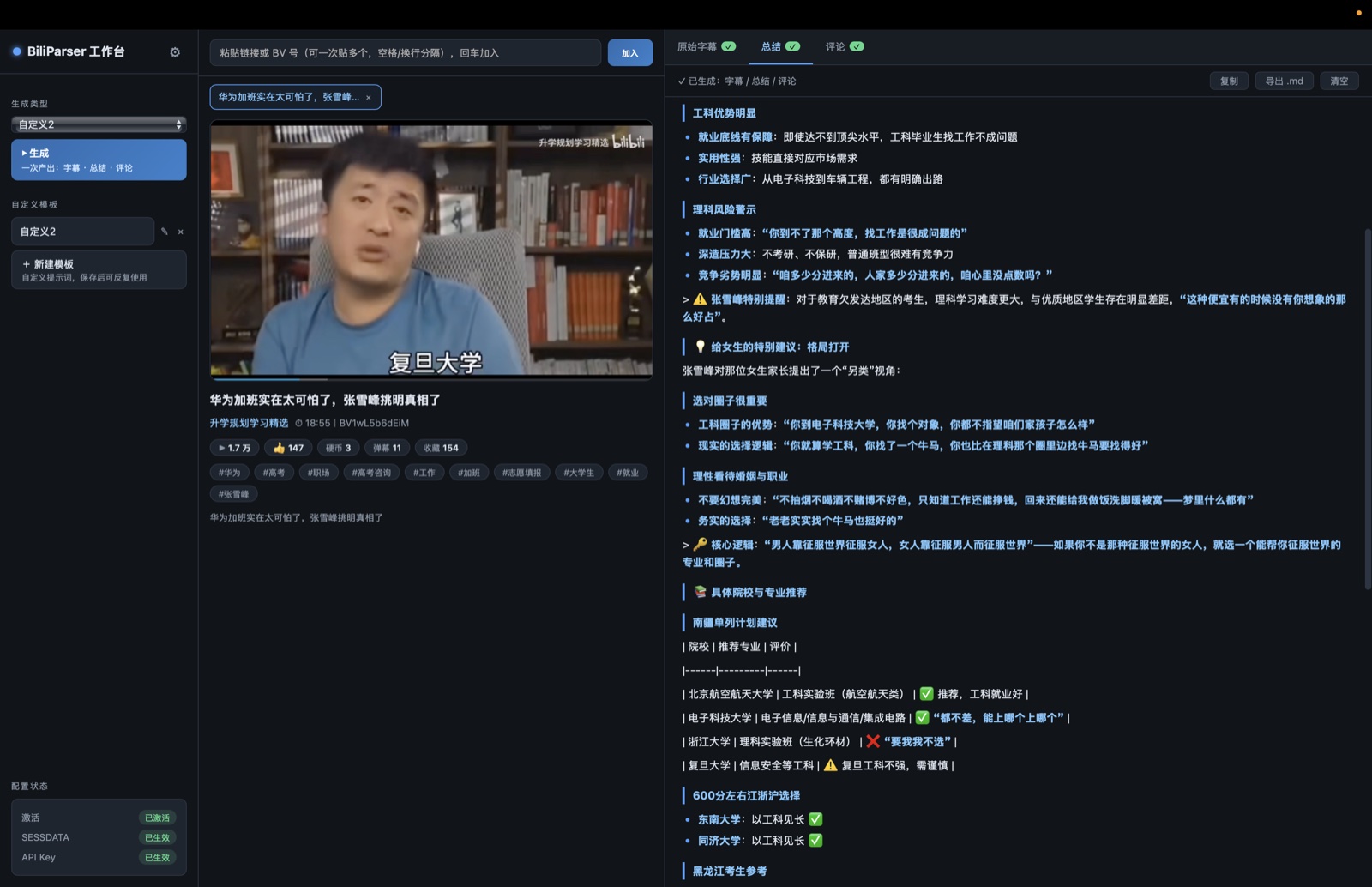Click the 选对圈子很重要 heading
Image resolution: width=1372 pixels, height=887 pixels.
coord(730,401)
